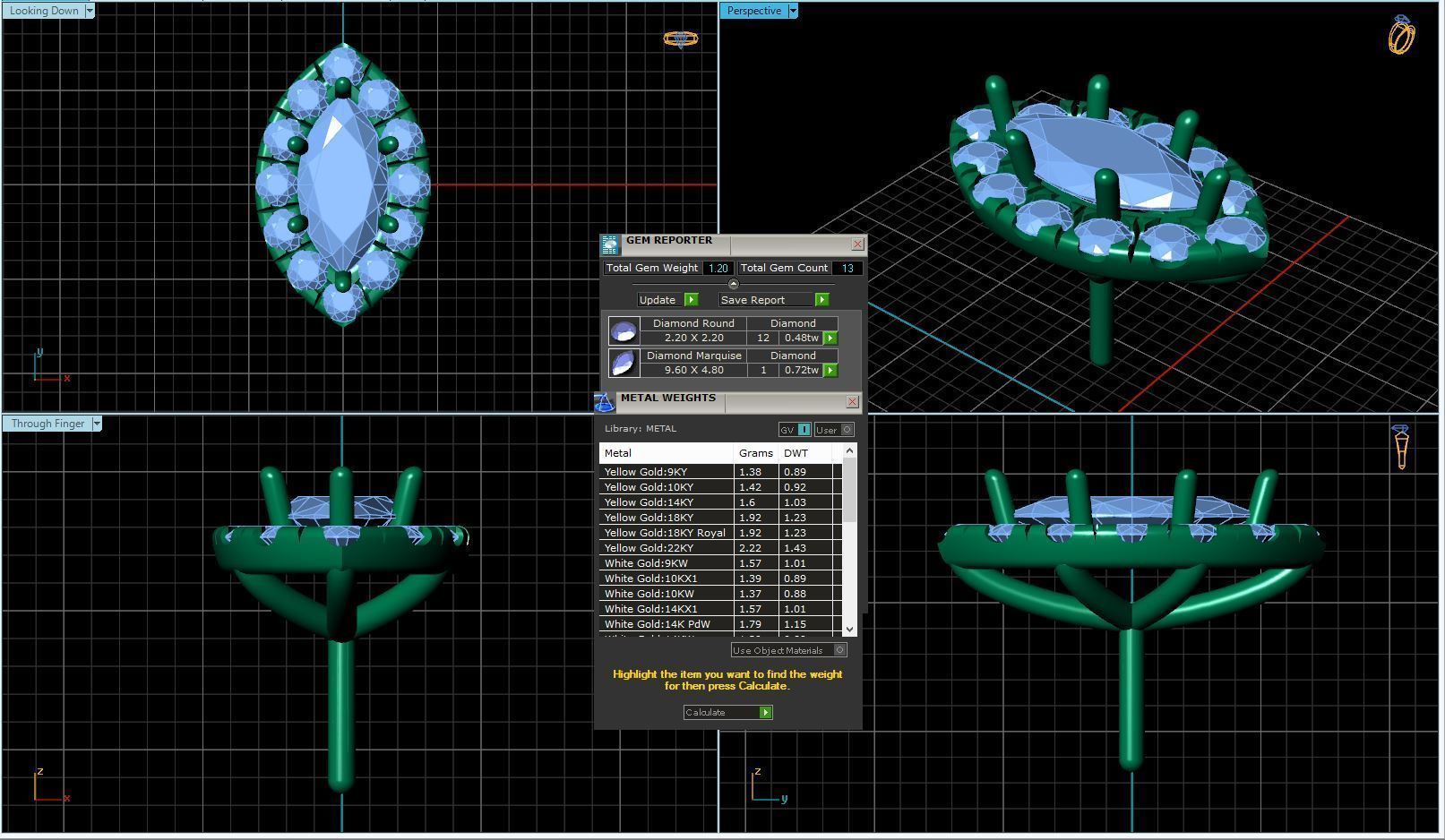The width and height of the screenshot is (1445, 840).
Task: Click green arrow on Diamond Marquise 0.72tw row
Action: (x=830, y=371)
